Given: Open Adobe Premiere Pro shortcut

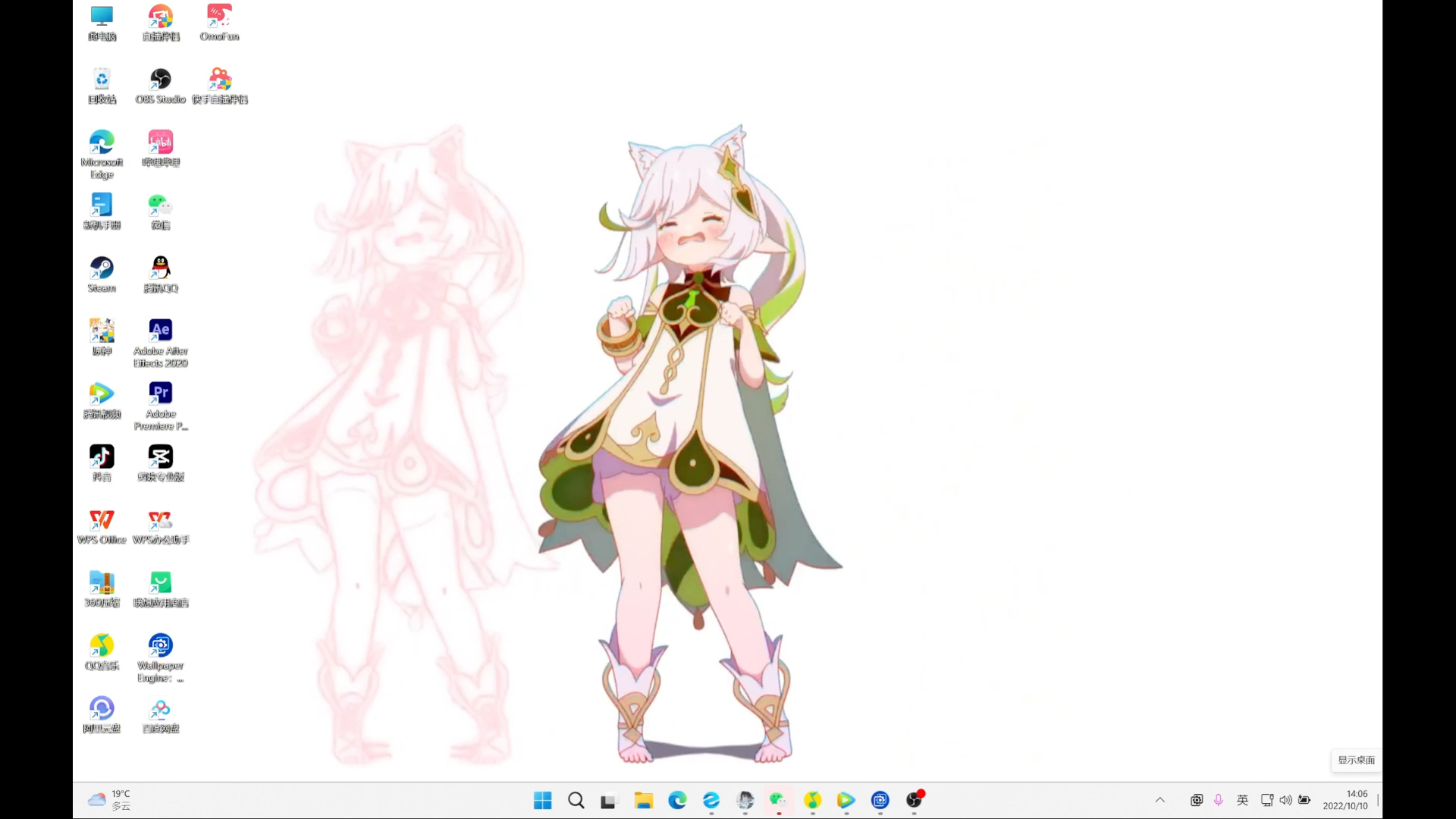Looking at the screenshot, I should [x=161, y=406].
